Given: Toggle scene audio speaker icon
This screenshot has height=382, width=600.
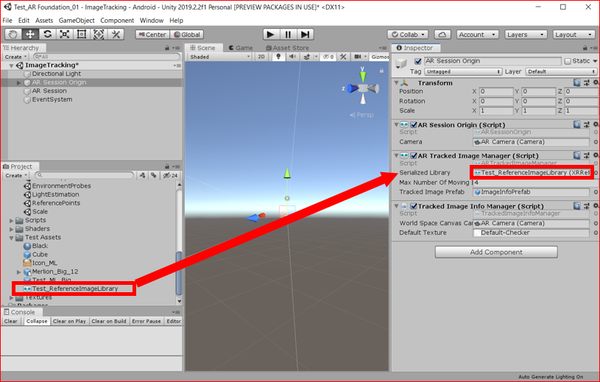Looking at the screenshot, I should coord(292,57).
